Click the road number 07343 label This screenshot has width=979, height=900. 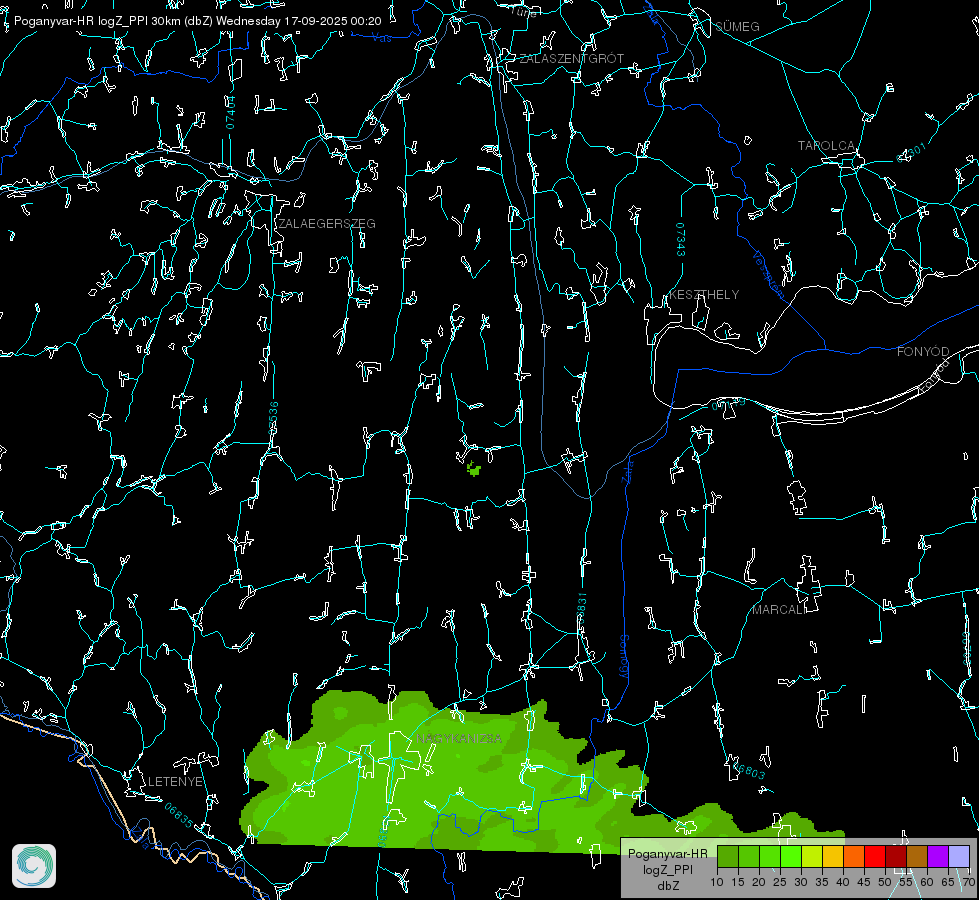[681, 240]
